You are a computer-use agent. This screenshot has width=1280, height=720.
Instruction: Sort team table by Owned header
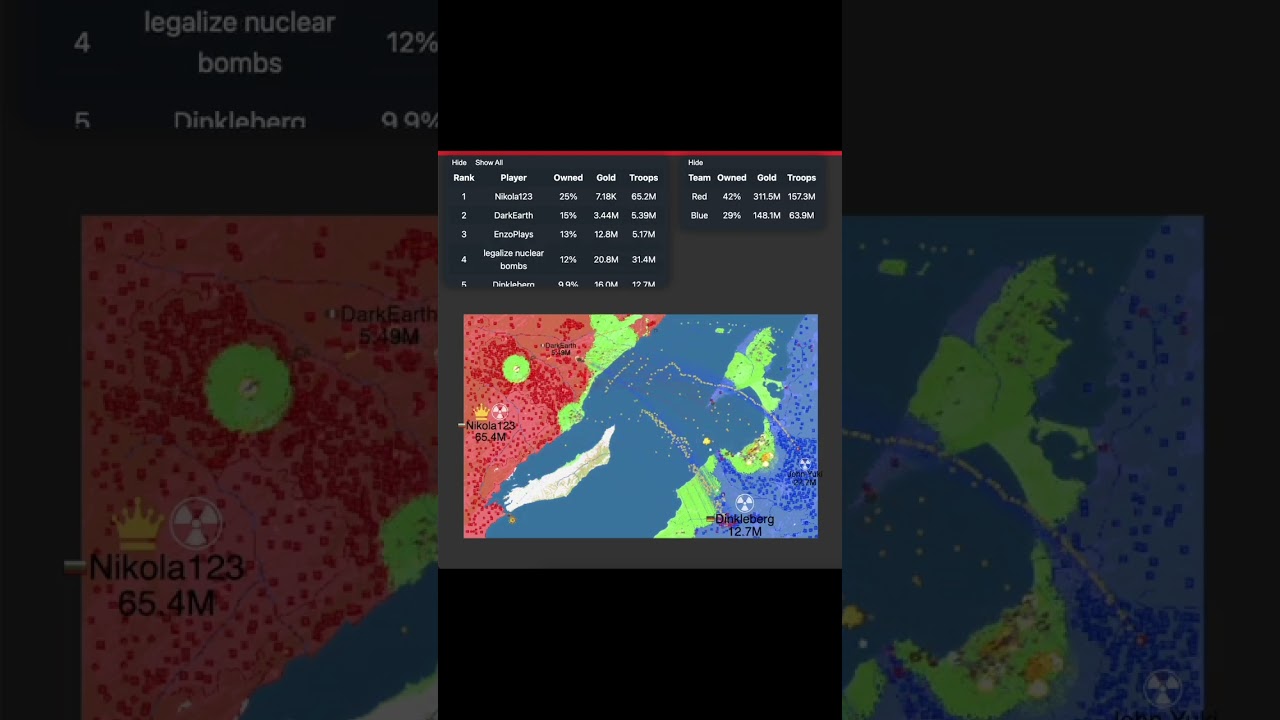(732, 178)
